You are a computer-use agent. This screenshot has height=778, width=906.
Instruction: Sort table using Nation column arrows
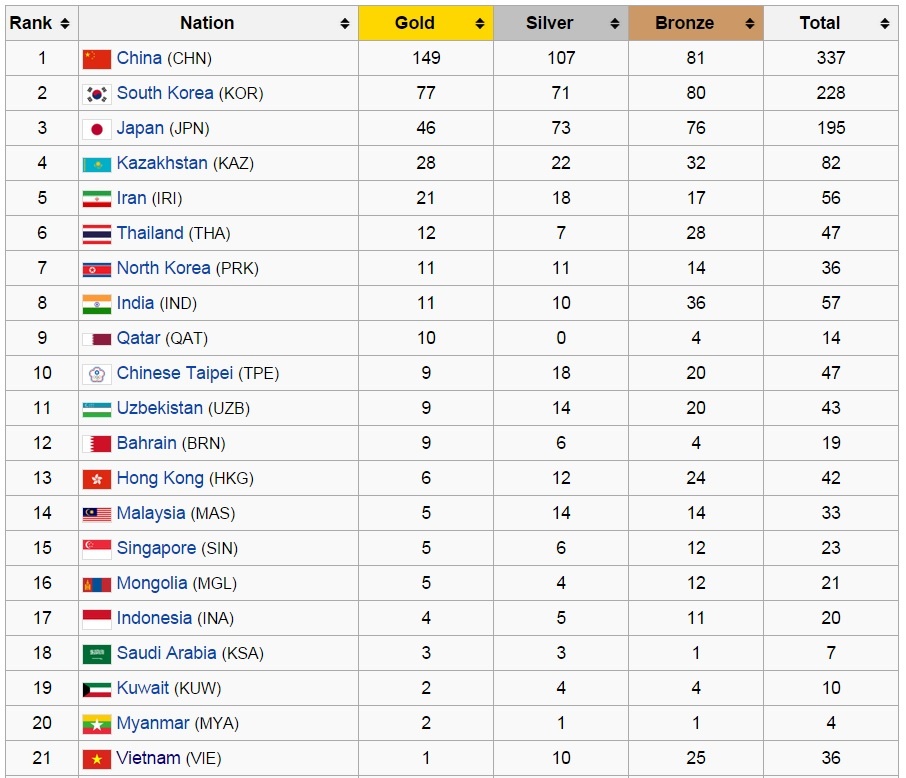(x=345, y=23)
